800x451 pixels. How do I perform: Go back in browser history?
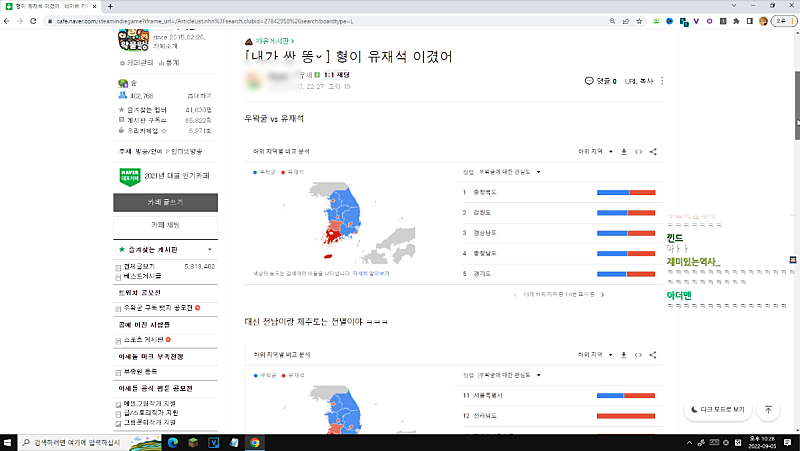7,21
